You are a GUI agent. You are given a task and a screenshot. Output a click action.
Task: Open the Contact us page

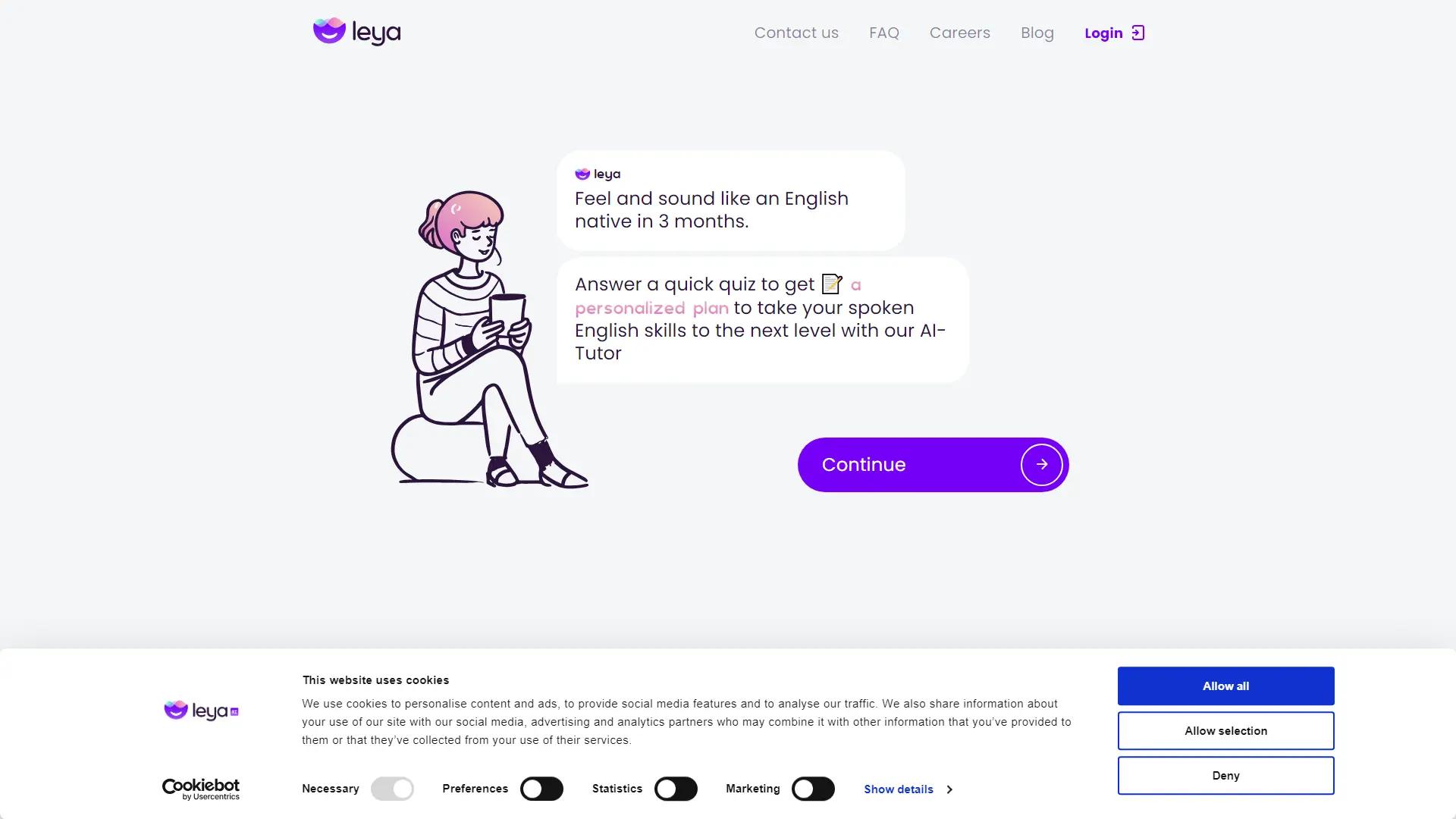pyautogui.click(x=796, y=33)
